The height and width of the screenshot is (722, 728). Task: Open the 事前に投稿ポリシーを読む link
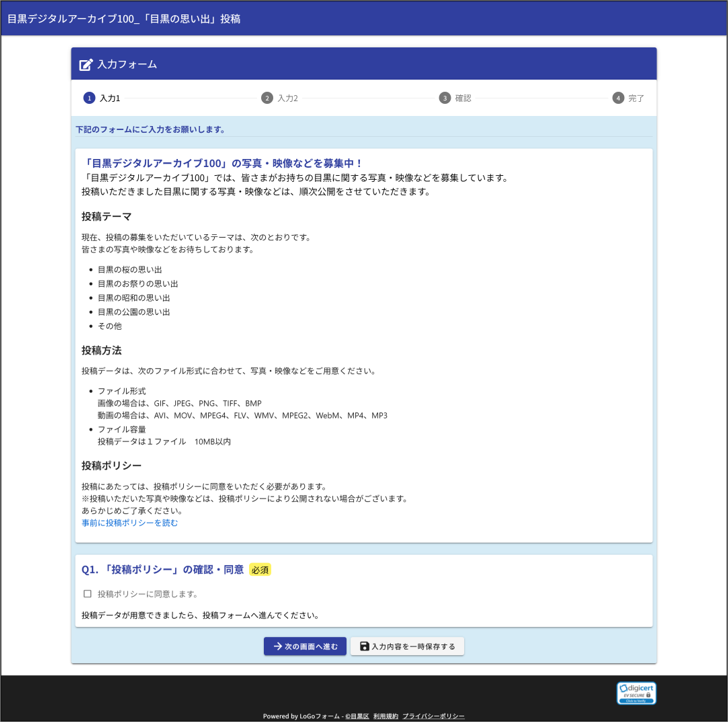click(x=130, y=523)
